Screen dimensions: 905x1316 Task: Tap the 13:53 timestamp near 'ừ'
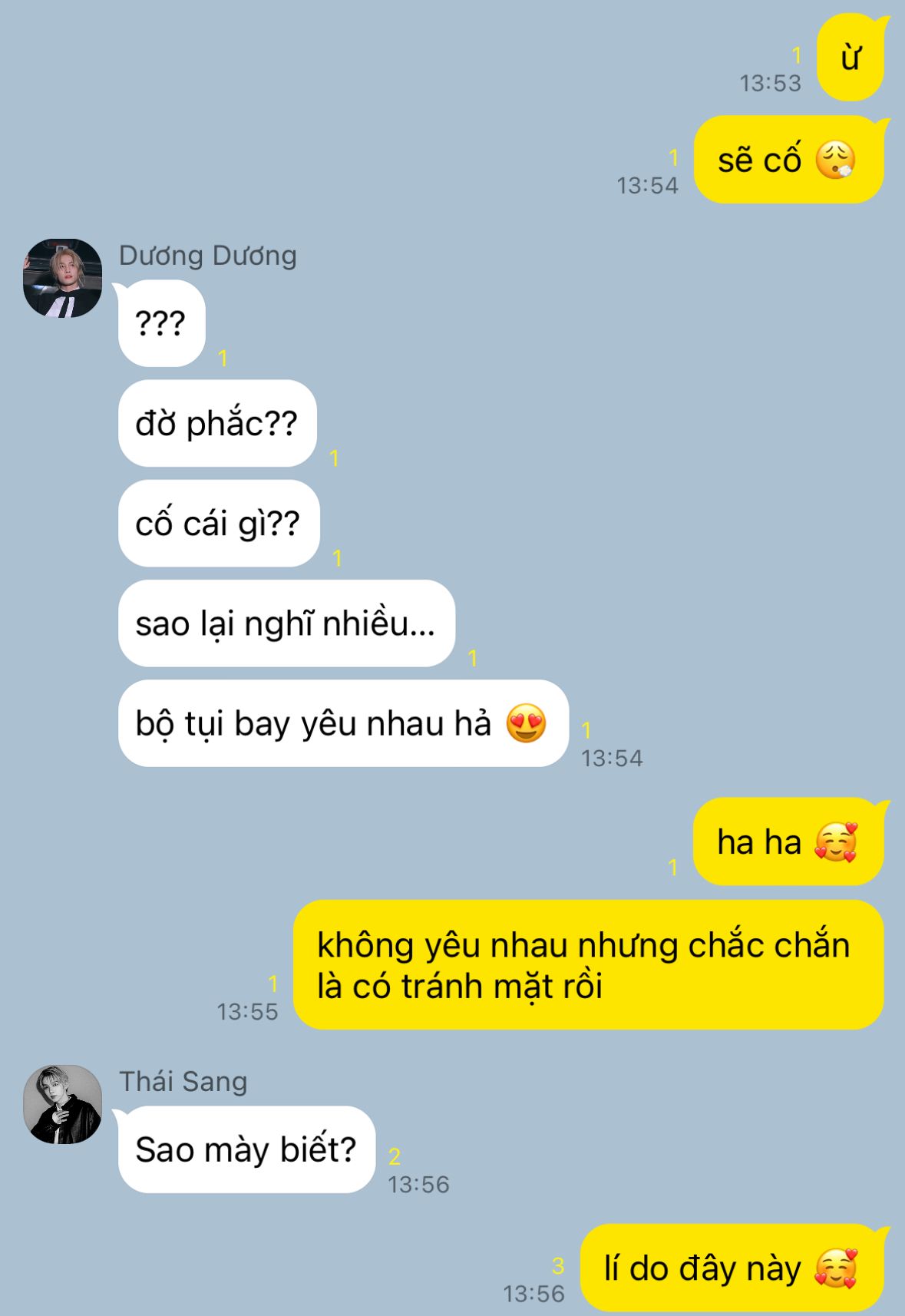click(770, 83)
